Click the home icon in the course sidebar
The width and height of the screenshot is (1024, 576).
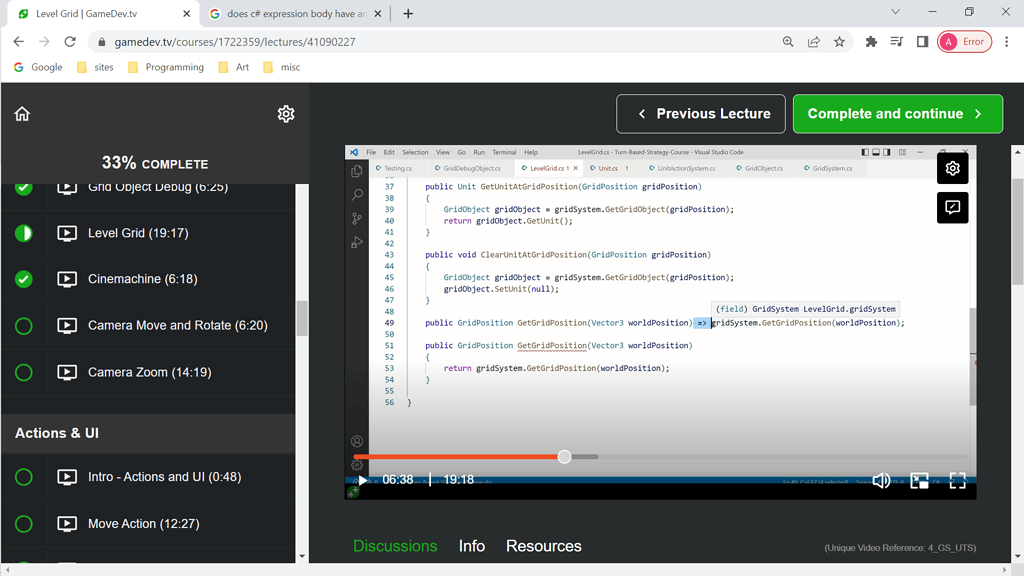tap(22, 114)
